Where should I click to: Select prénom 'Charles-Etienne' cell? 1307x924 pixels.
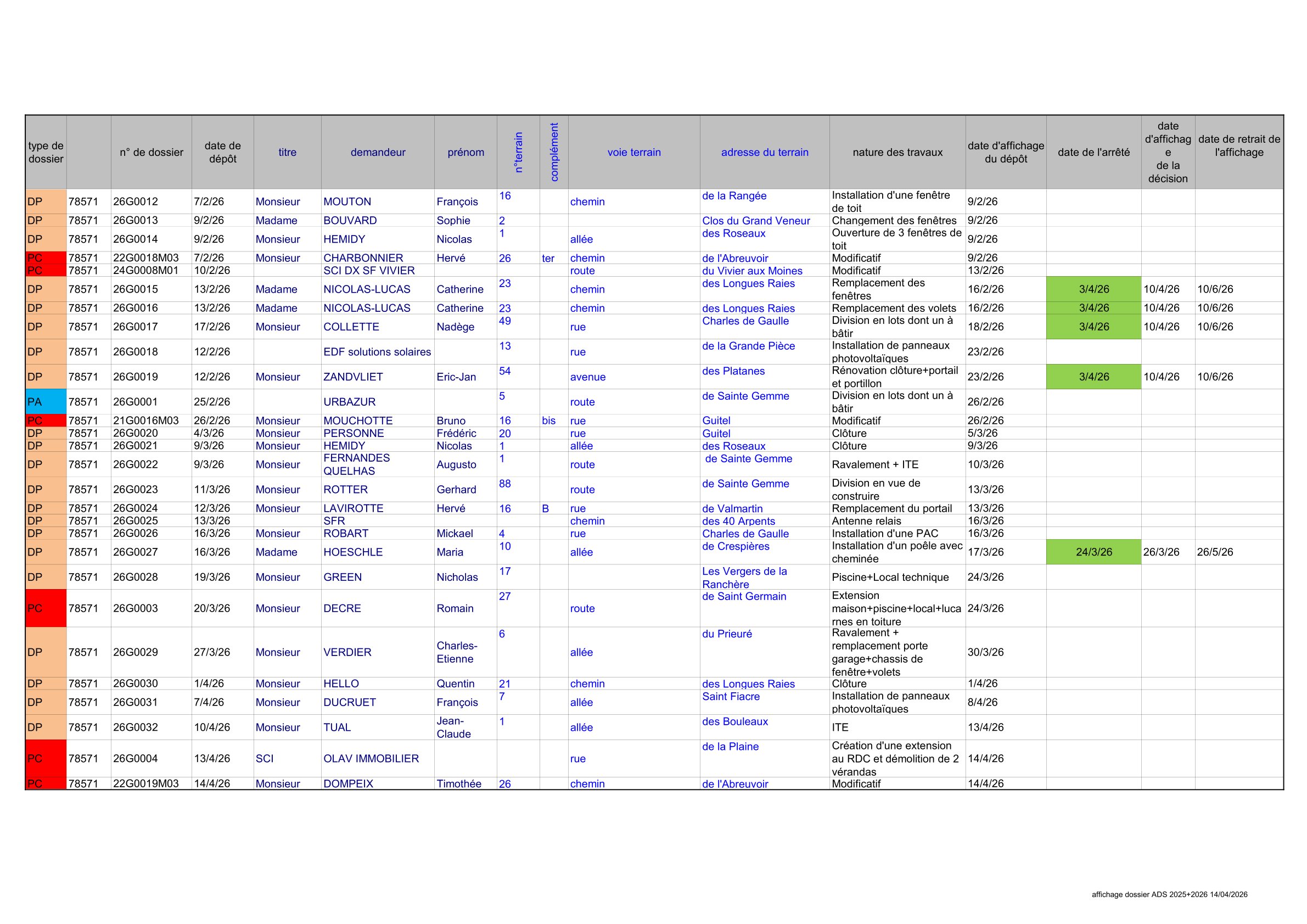(457, 652)
